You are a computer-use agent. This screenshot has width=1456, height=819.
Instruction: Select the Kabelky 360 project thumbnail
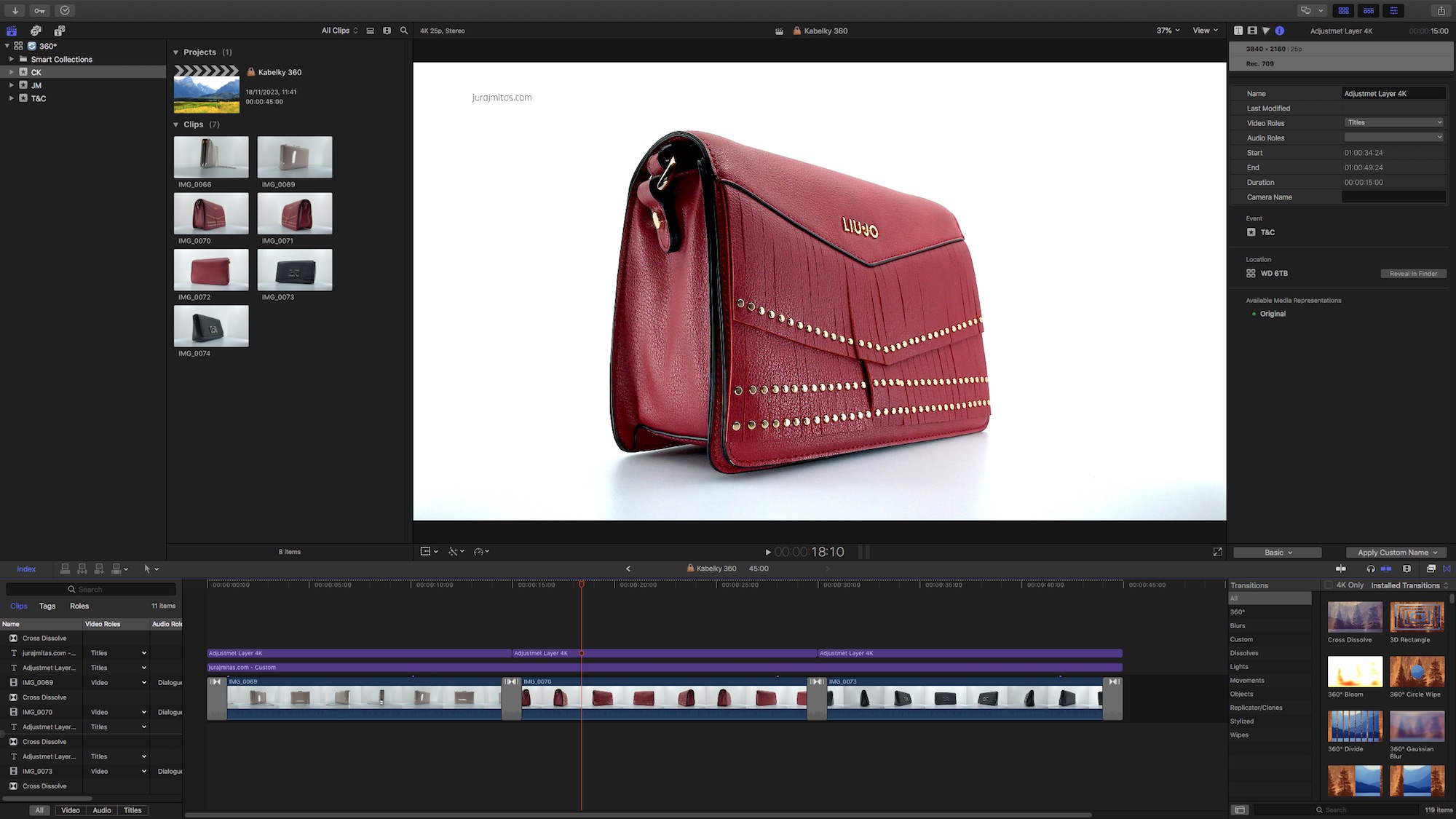207,89
